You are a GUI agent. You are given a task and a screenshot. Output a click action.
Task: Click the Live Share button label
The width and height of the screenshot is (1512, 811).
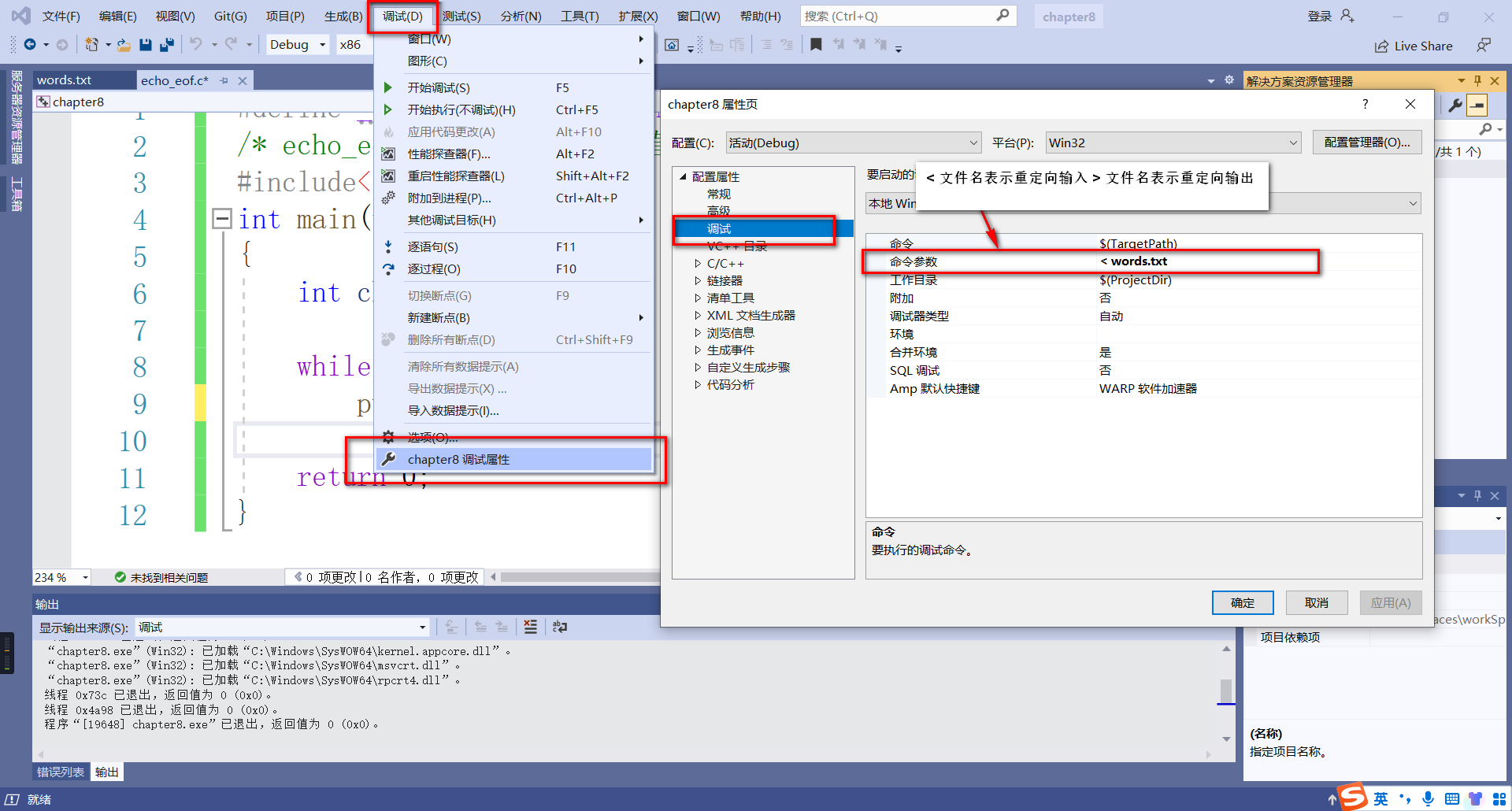(x=1423, y=46)
